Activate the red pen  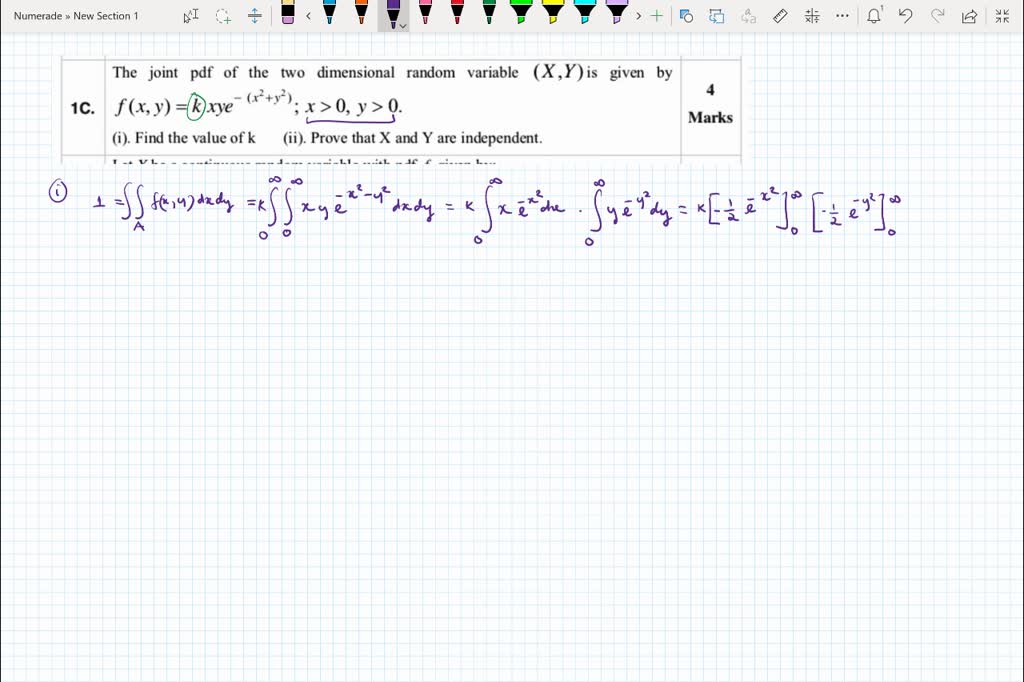pos(456,16)
